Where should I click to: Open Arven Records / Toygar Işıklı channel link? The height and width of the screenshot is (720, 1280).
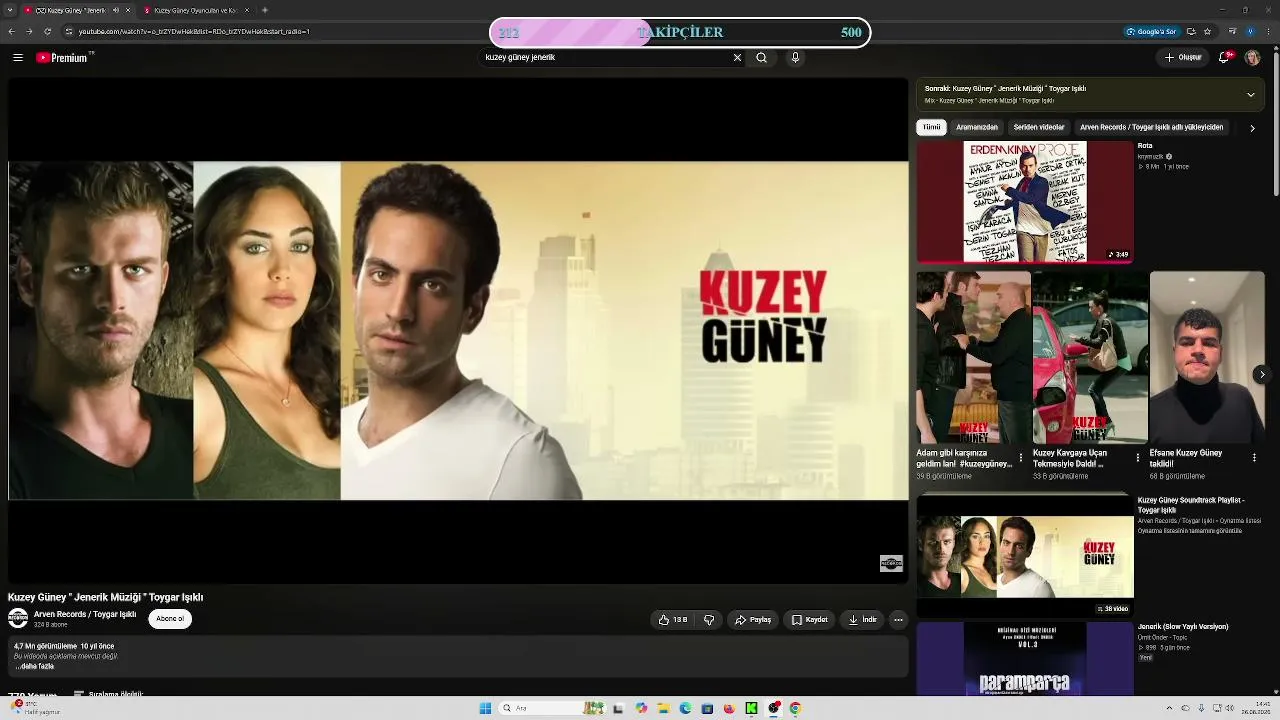(x=85, y=614)
